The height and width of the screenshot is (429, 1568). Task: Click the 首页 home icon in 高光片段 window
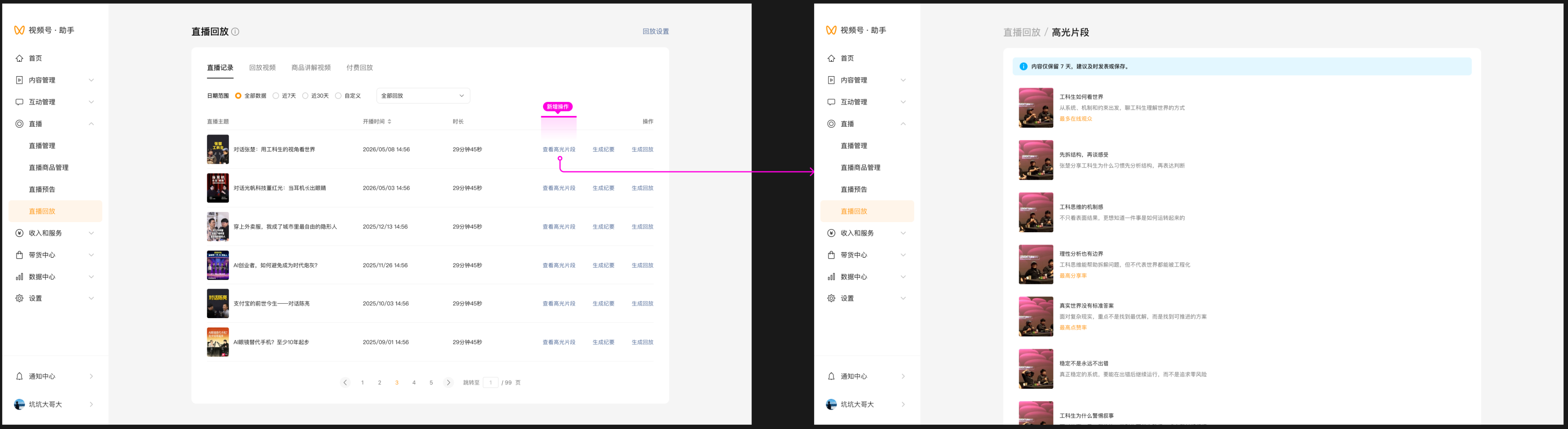(x=831, y=58)
